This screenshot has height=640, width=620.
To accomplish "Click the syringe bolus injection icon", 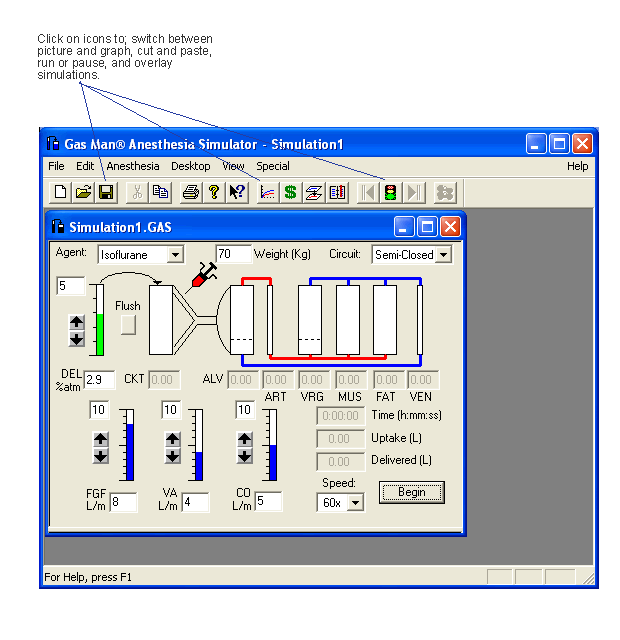I will point(204,274).
